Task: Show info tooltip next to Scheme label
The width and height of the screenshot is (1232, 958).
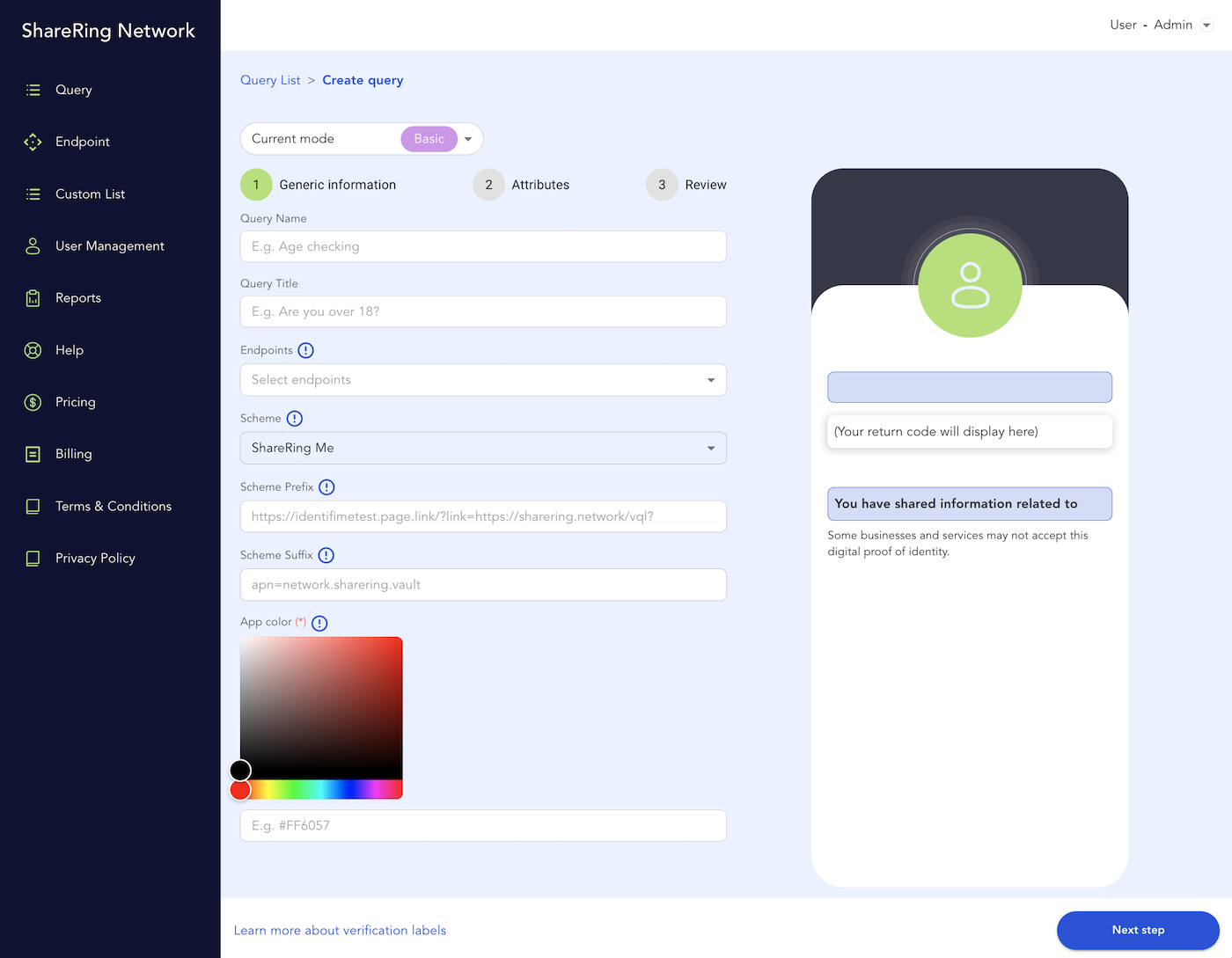Action: [x=295, y=419]
